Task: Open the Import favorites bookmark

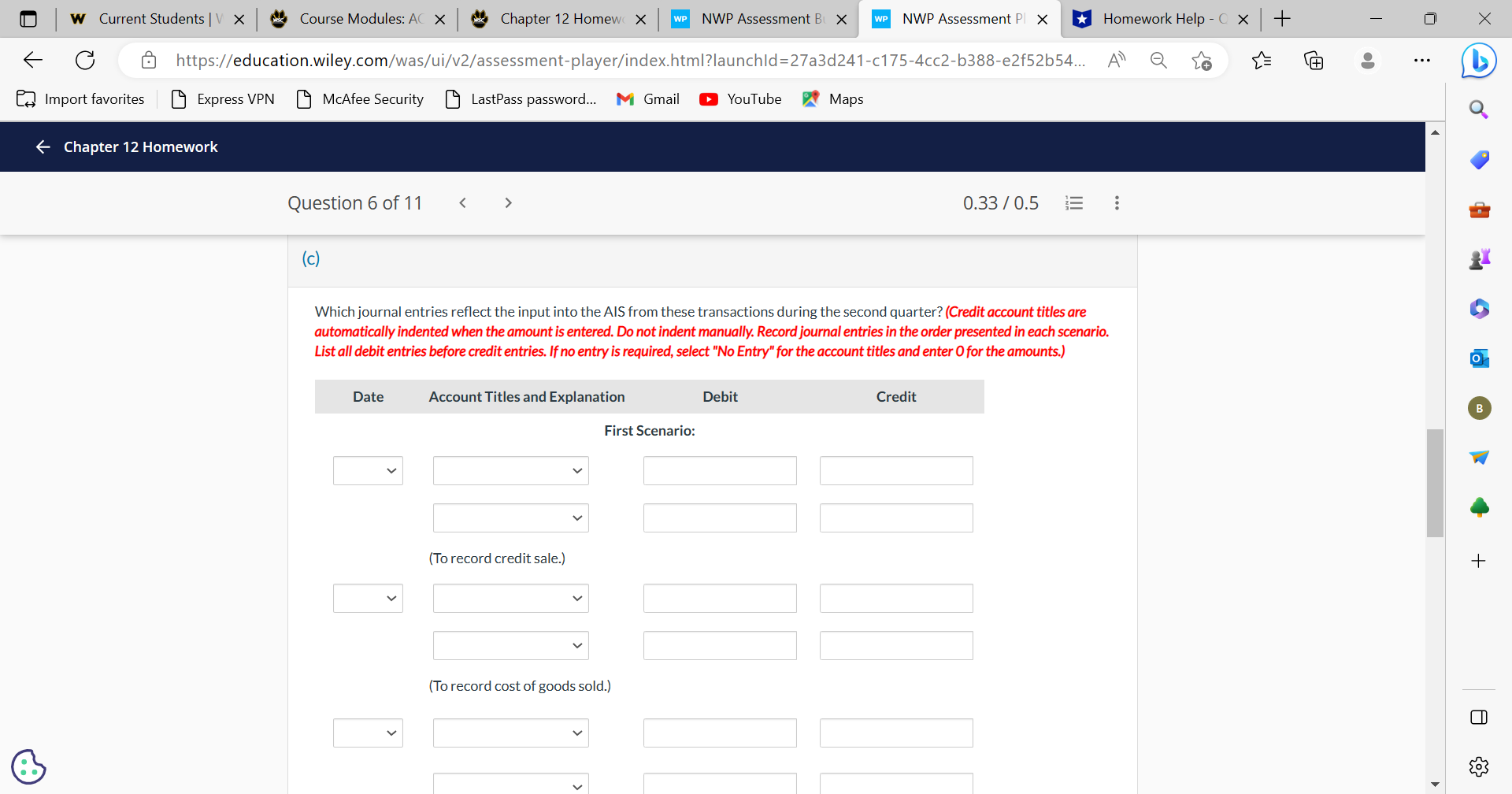Action: (x=80, y=99)
